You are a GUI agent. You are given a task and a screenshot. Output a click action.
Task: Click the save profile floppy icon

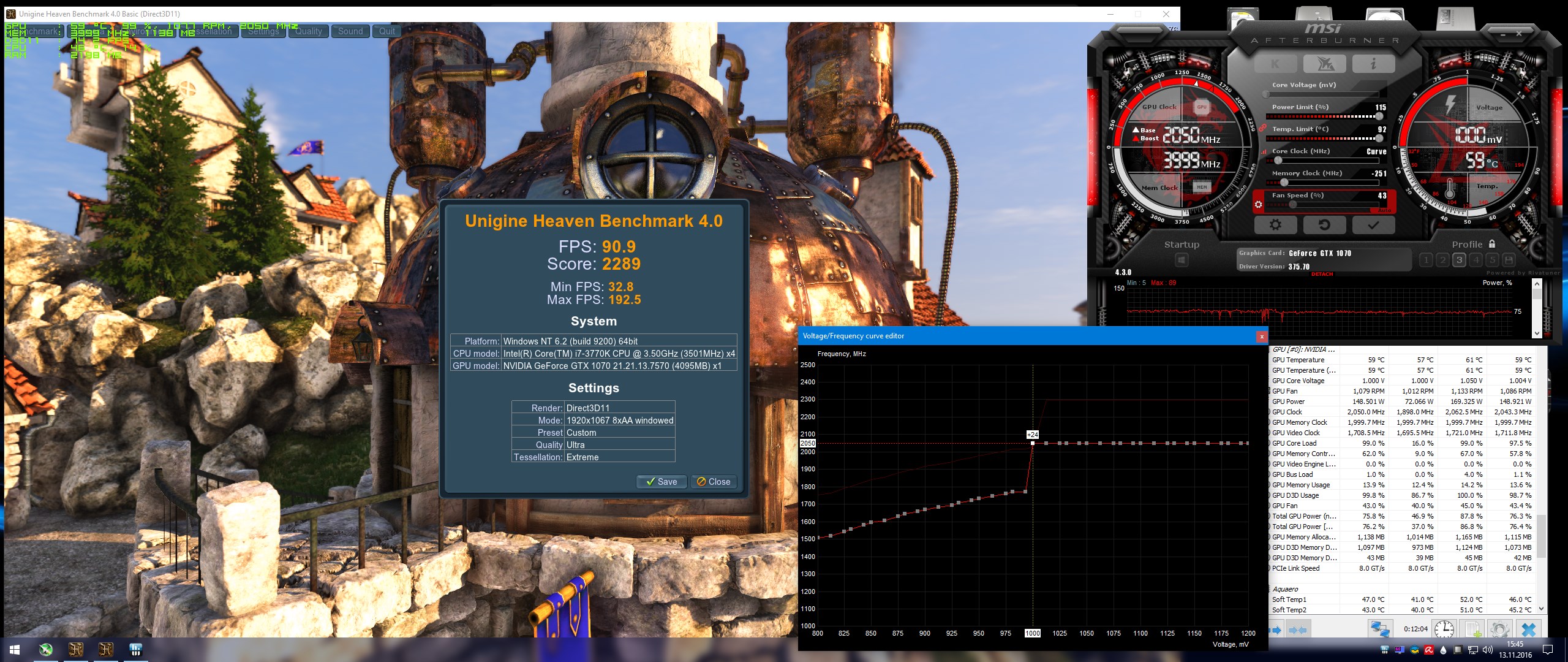coord(1509,260)
